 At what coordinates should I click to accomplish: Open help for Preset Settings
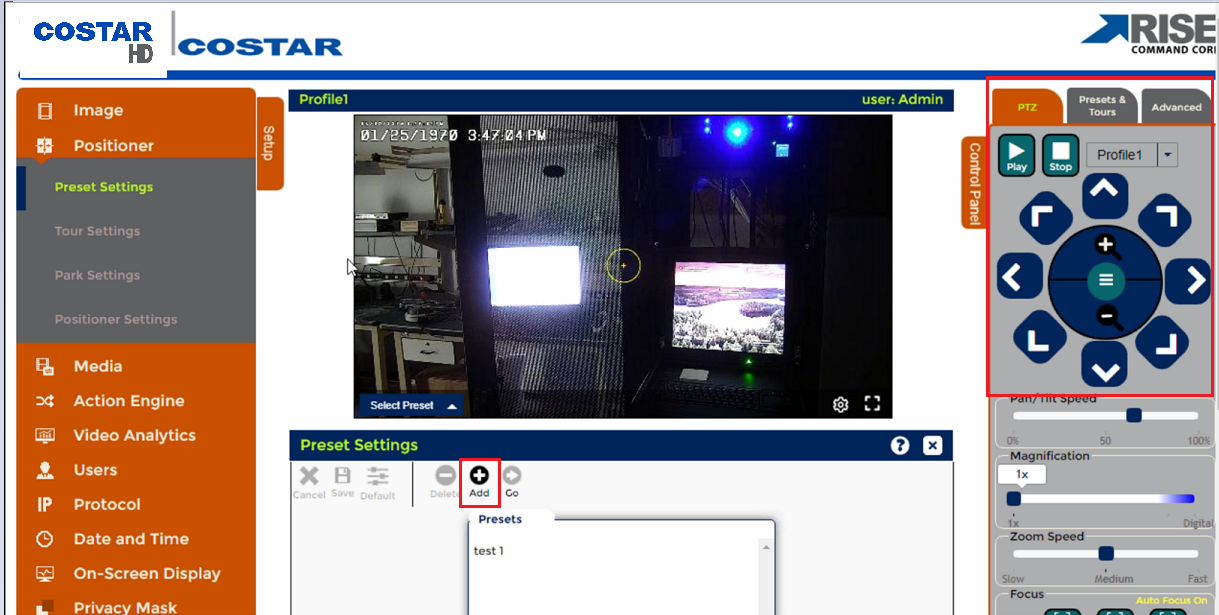(x=900, y=446)
